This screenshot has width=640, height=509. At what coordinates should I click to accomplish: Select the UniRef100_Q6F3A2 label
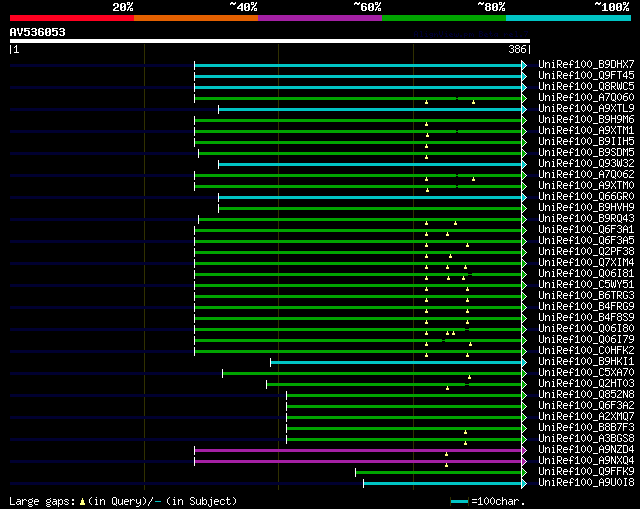[586, 406]
